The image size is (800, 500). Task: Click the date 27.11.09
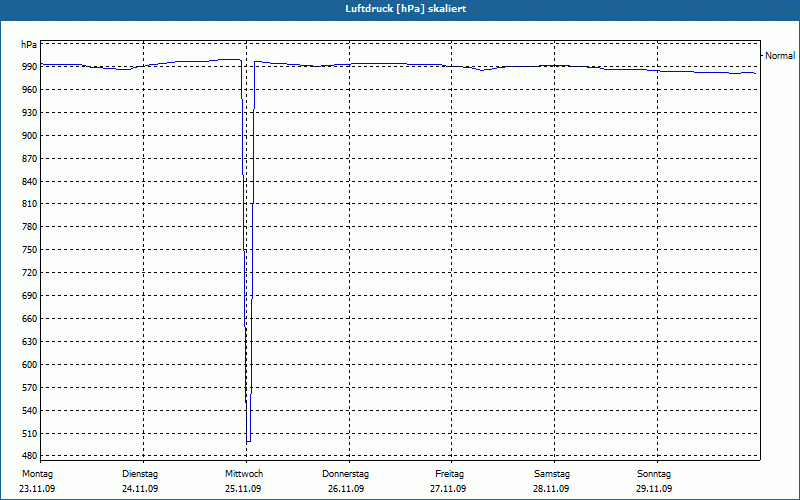[448, 489]
